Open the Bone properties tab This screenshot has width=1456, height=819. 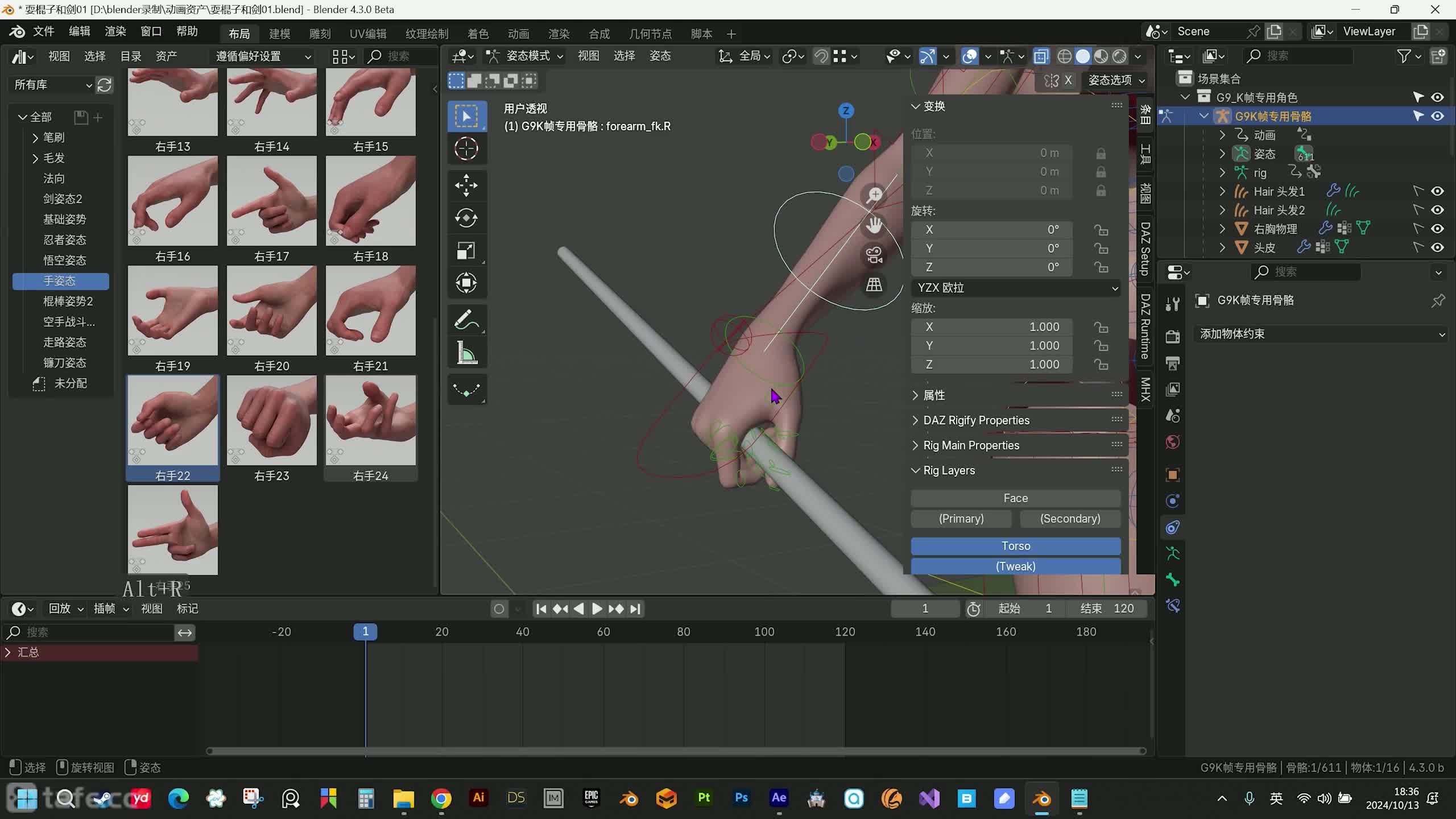1173,580
